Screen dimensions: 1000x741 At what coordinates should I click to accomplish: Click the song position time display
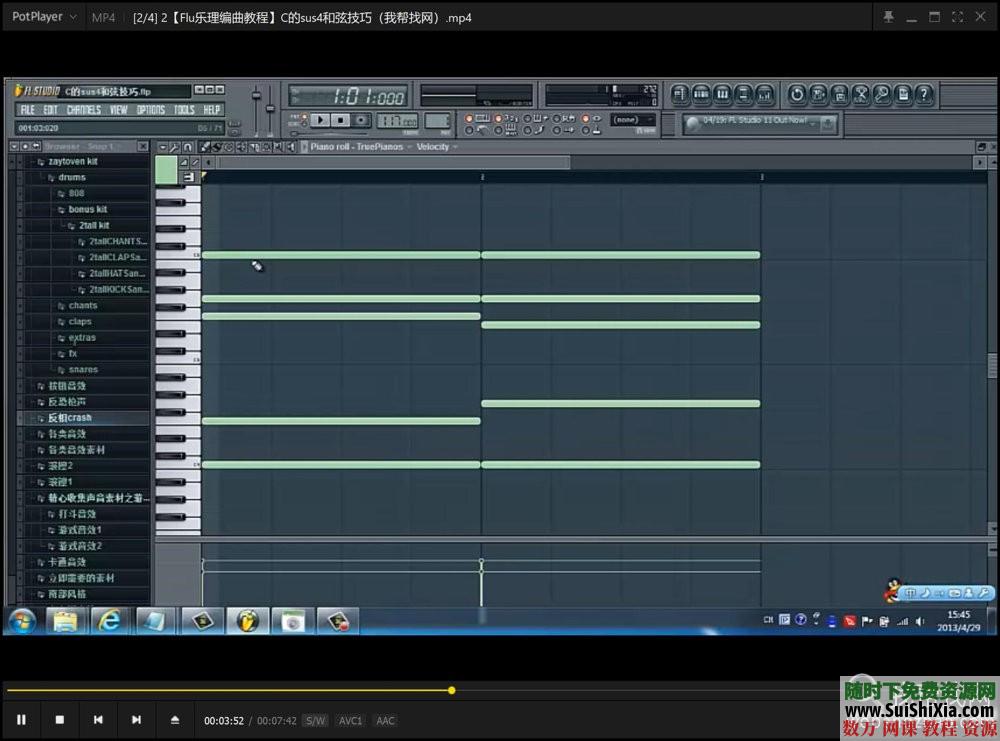tap(348, 96)
